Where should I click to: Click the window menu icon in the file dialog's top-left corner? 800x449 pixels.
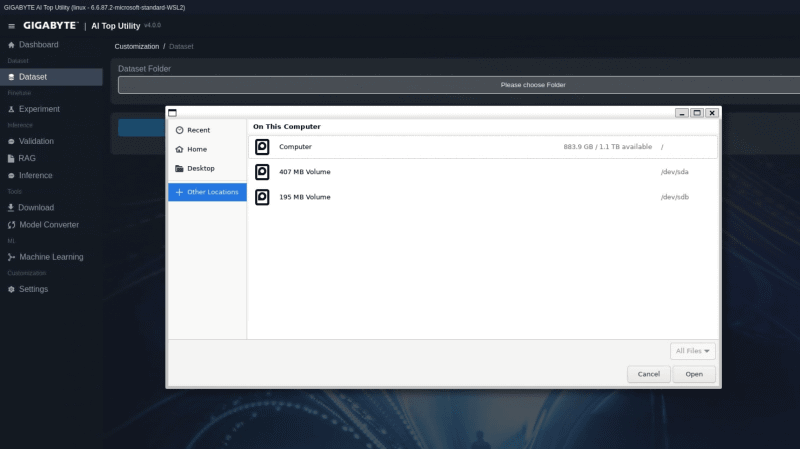coord(172,113)
